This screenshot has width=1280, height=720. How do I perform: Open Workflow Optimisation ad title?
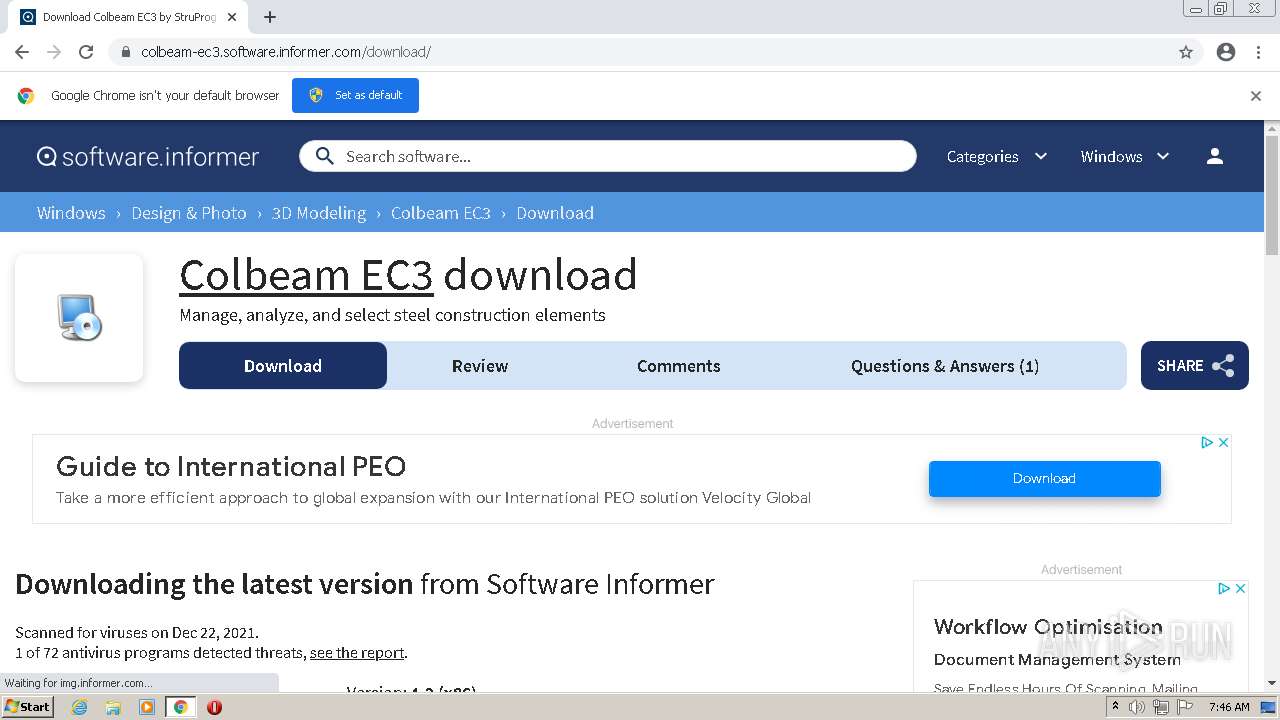(1048, 627)
